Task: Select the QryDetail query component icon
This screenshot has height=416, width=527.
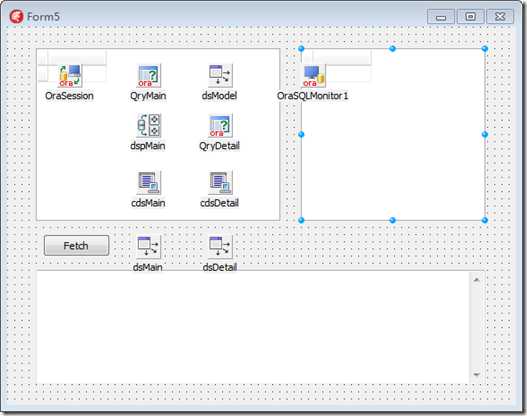Action: tap(220, 126)
